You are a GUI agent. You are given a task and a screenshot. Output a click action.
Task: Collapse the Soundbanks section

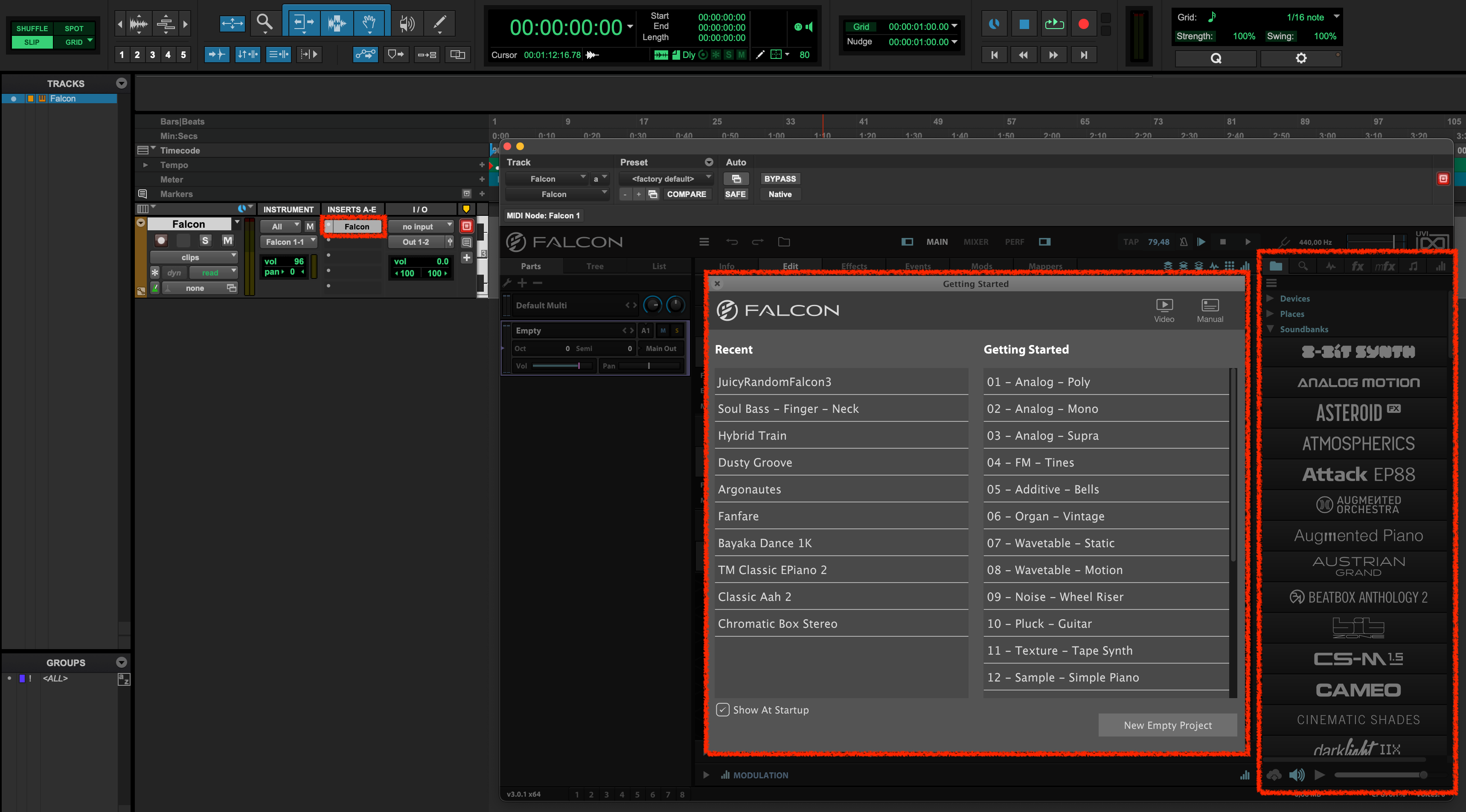tap(1270, 329)
